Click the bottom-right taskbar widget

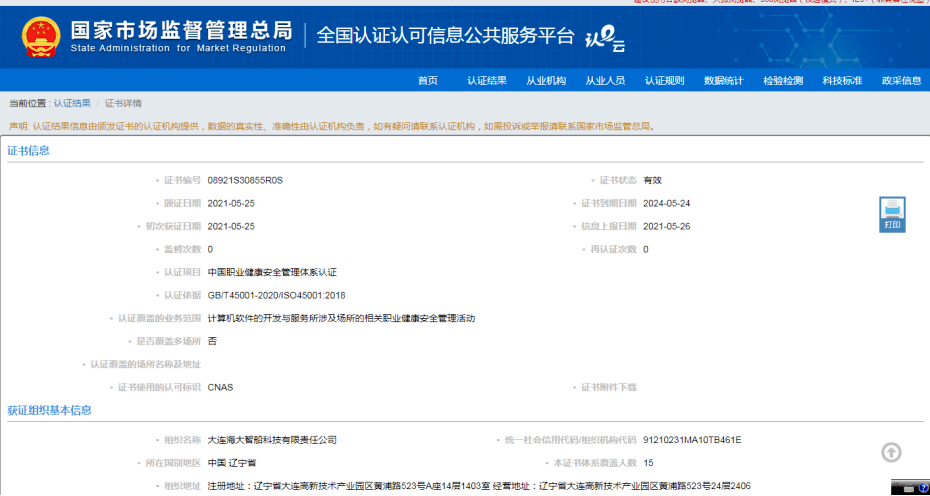click(910, 488)
